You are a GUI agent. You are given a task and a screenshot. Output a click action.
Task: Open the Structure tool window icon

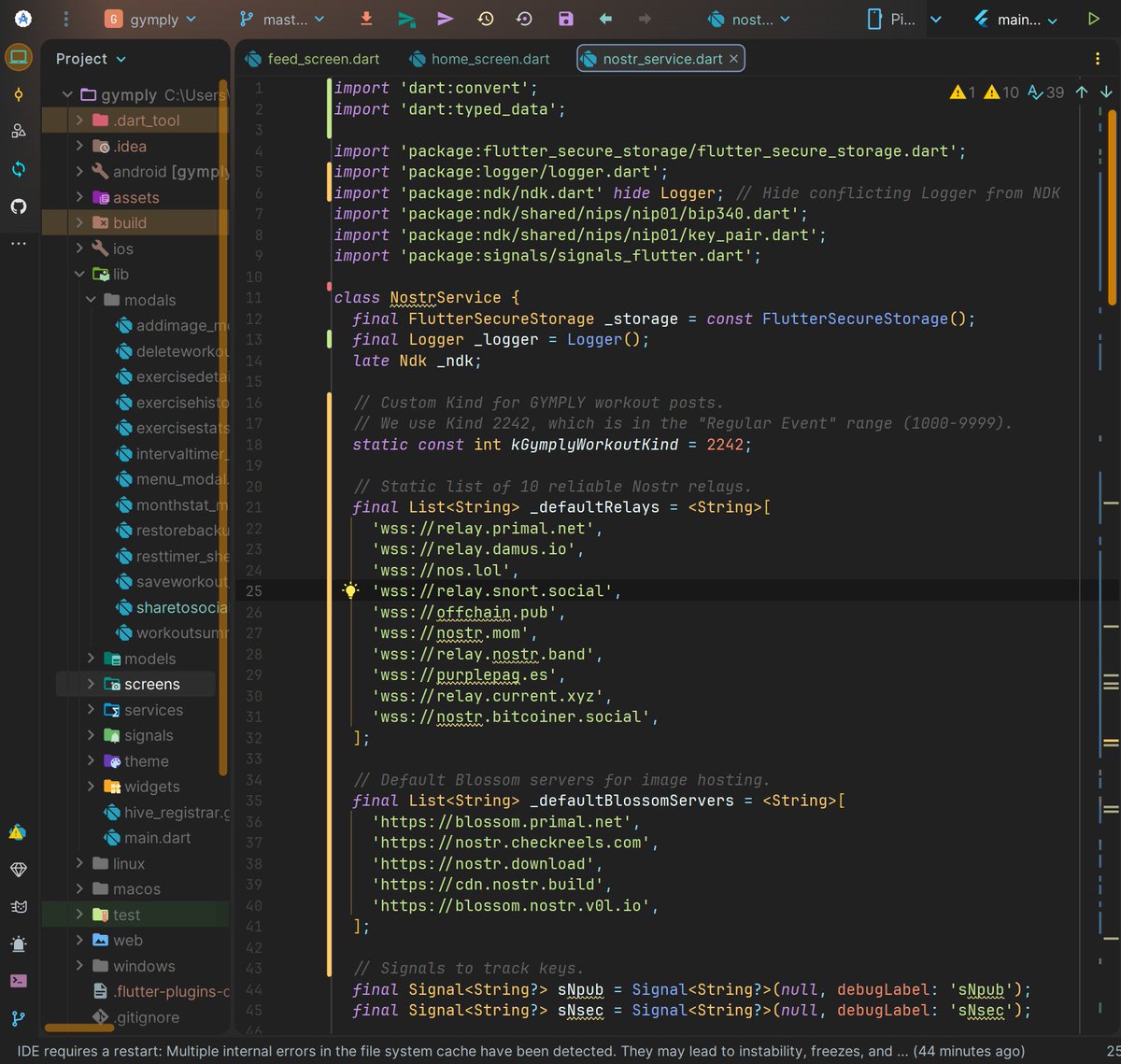pos(18,131)
